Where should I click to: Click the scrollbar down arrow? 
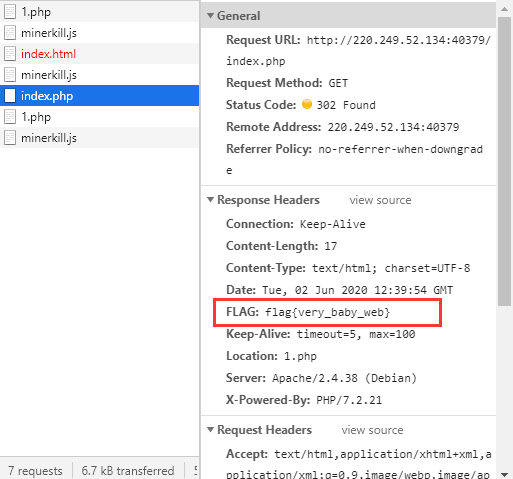(504, 474)
